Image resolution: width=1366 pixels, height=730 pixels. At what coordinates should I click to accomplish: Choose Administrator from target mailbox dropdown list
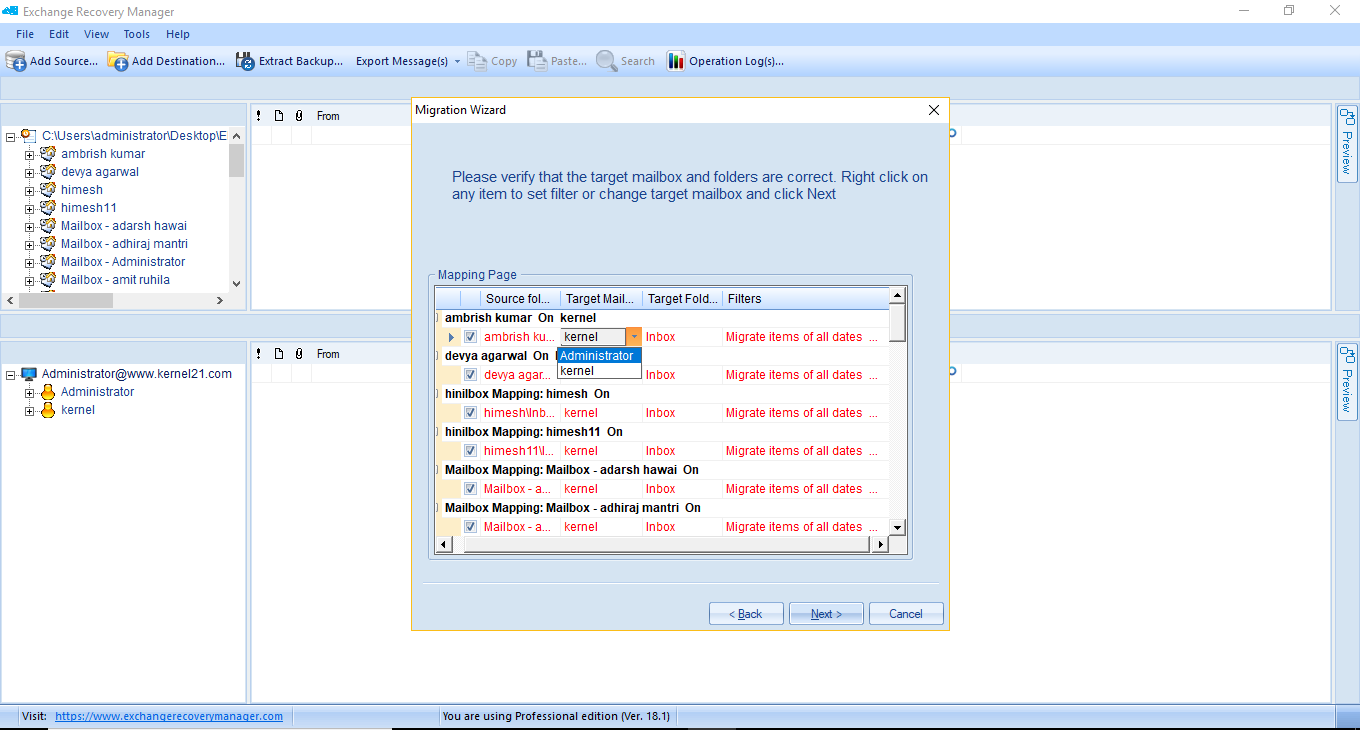click(599, 356)
